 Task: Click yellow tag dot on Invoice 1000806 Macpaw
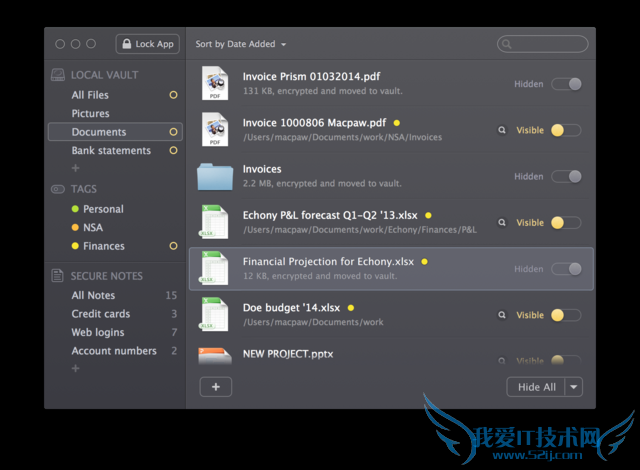[397, 123]
